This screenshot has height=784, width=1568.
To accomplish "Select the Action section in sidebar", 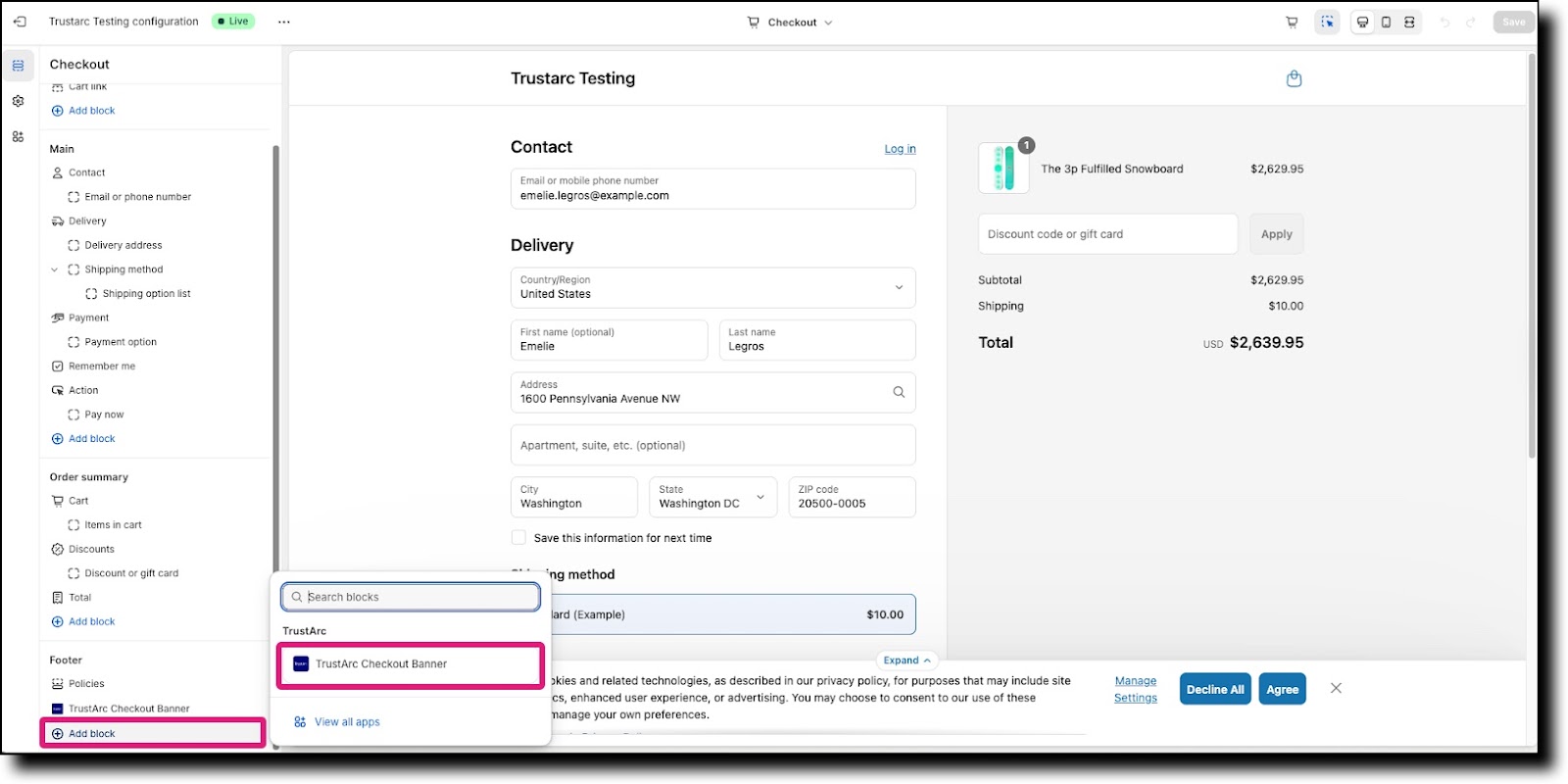I will tap(83, 390).
